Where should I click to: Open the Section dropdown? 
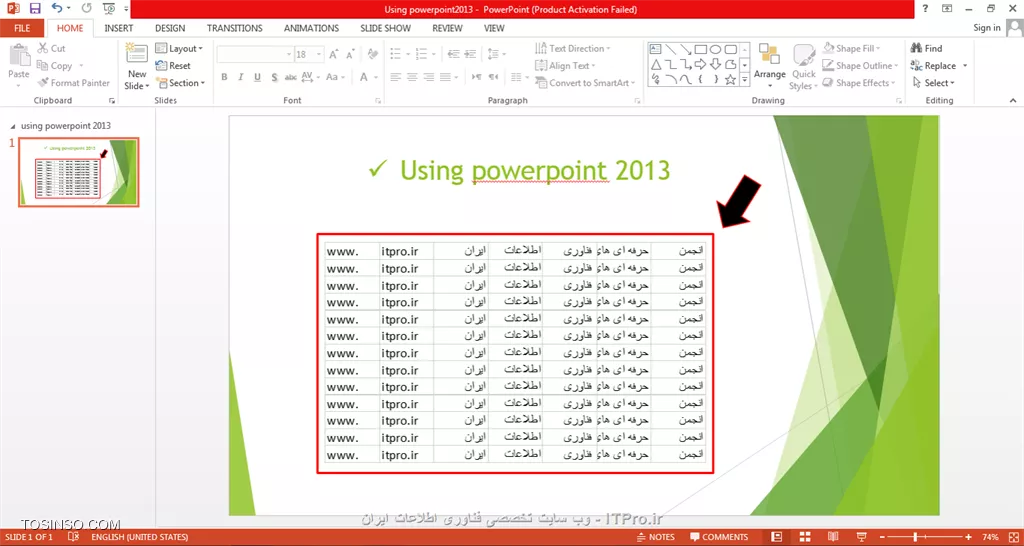[180, 83]
